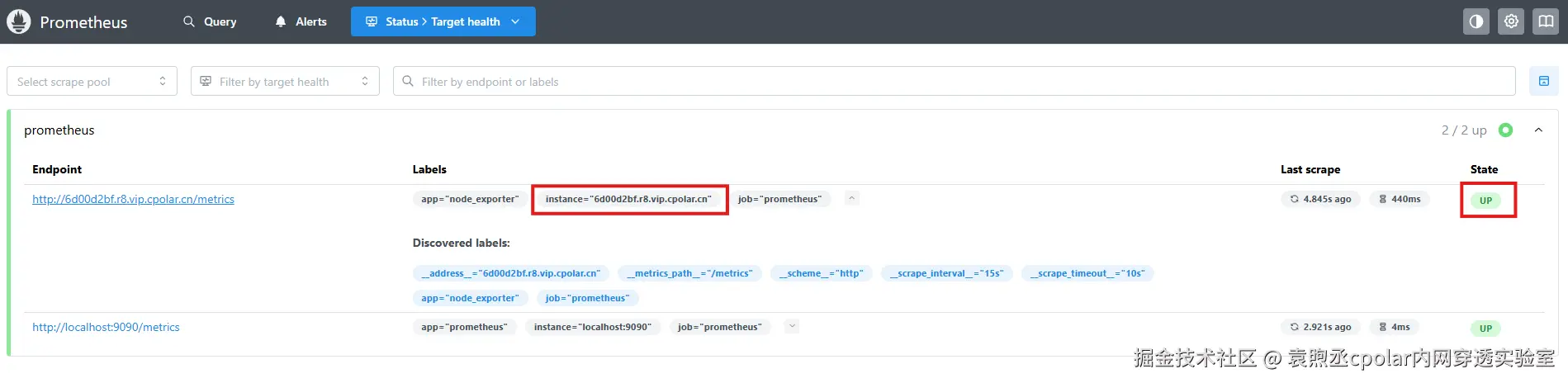Open the settings gear icon
The width and height of the screenshot is (1568, 383).
coord(1511,21)
